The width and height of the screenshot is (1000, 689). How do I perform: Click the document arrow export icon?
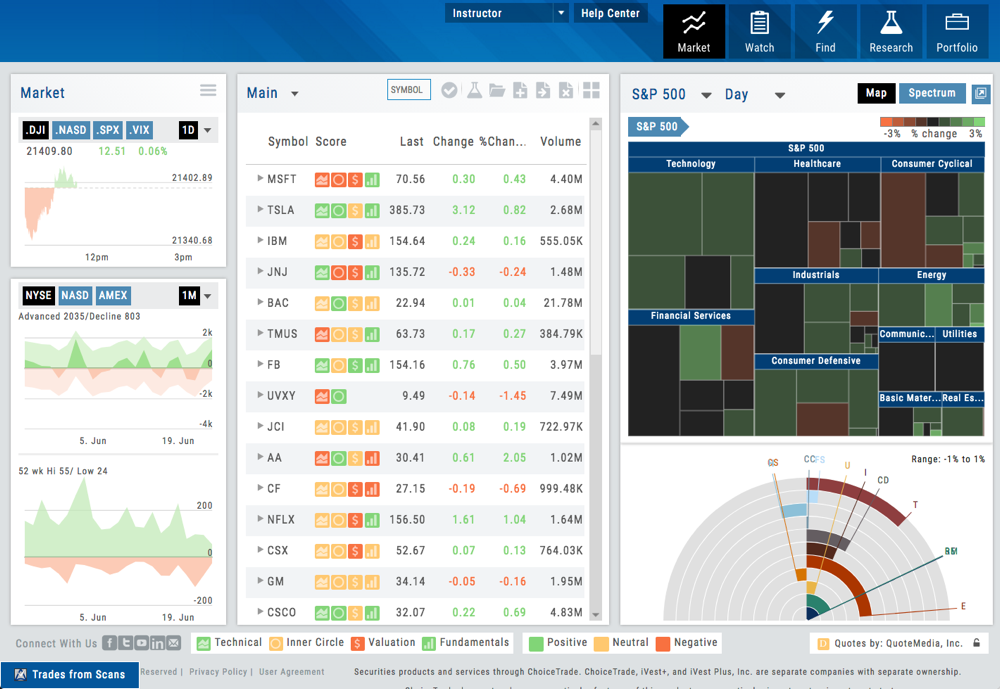(x=543, y=91)
